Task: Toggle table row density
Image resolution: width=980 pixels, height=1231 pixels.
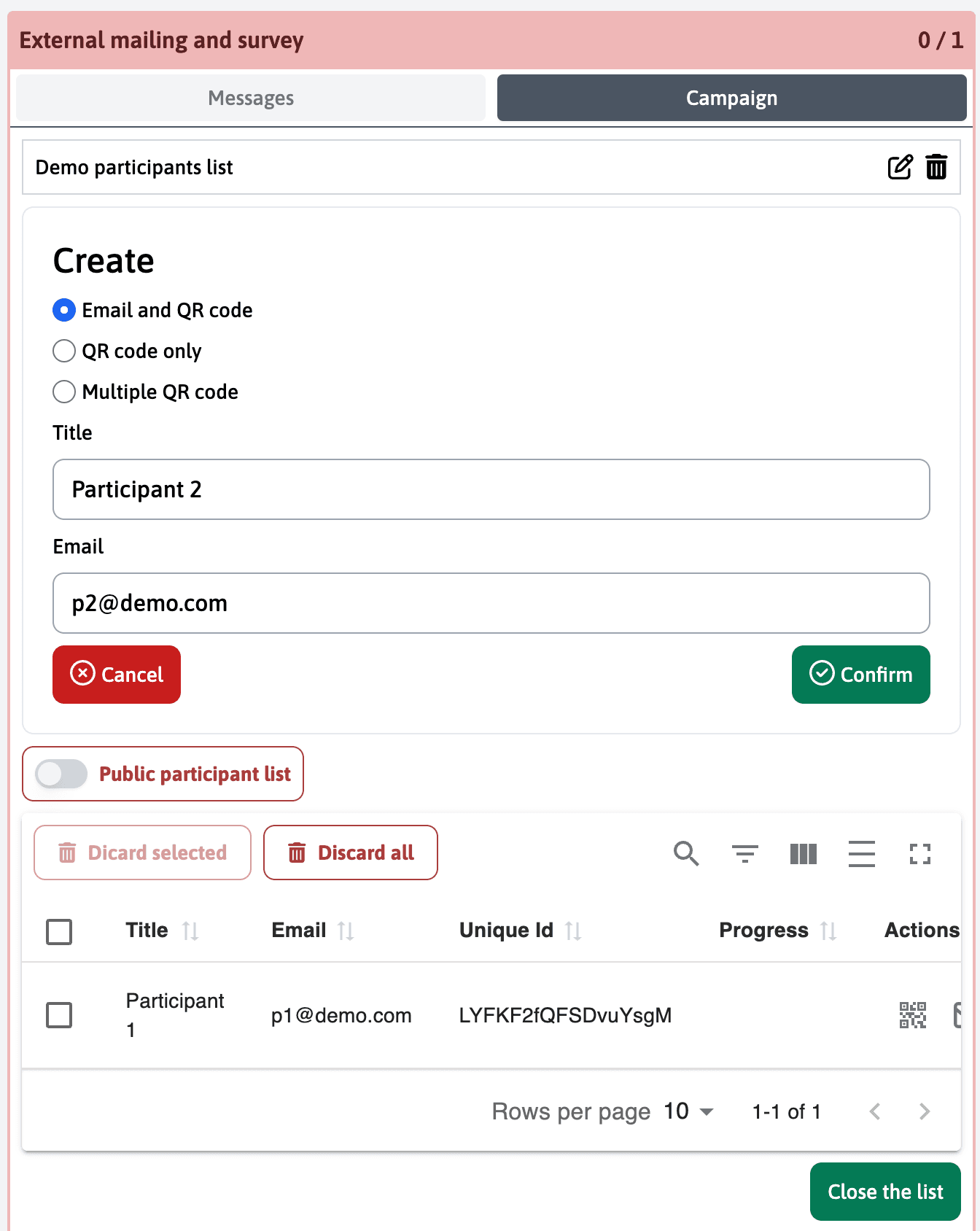Action: [x=861, y=853]
